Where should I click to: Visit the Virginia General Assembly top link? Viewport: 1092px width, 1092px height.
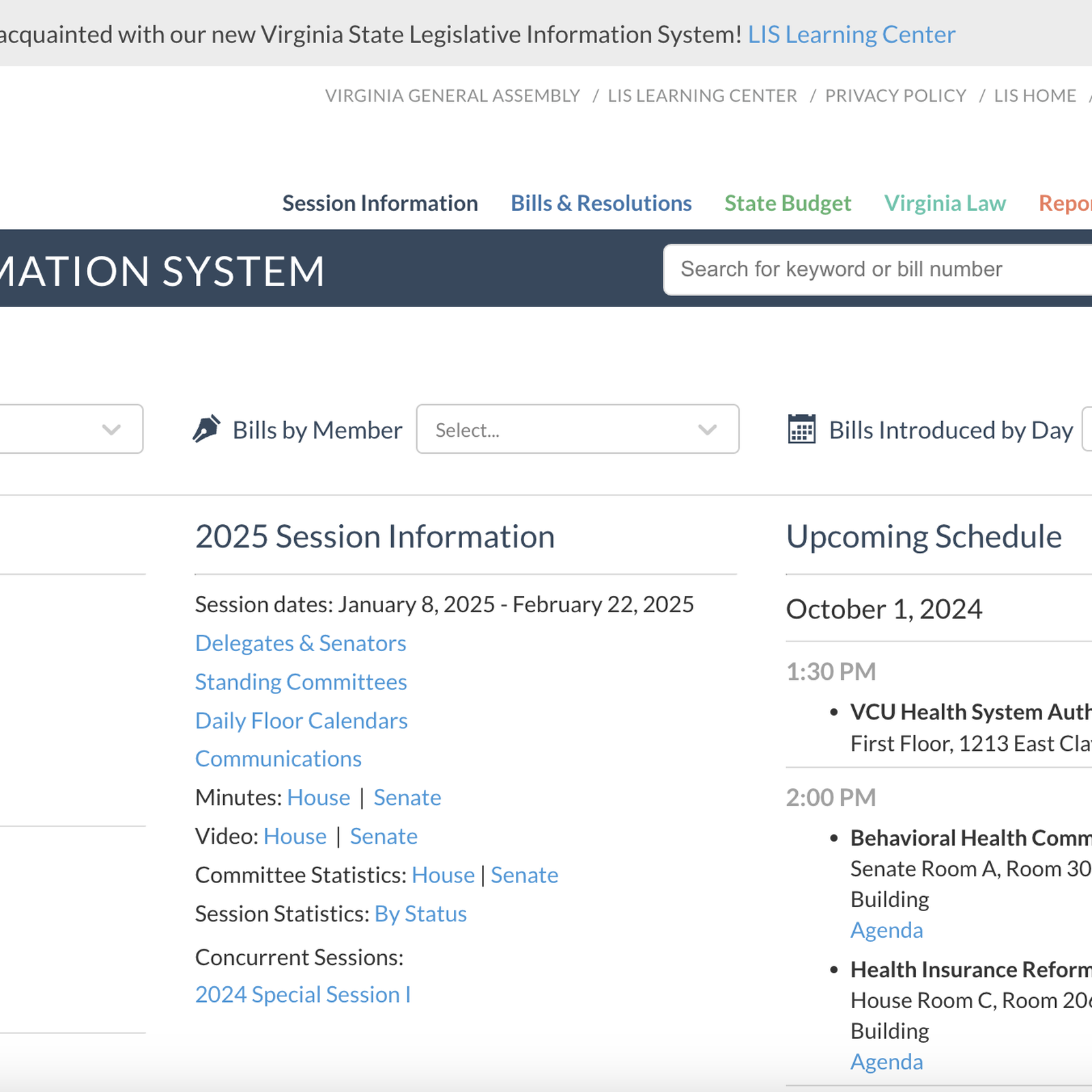pos(452,96)
